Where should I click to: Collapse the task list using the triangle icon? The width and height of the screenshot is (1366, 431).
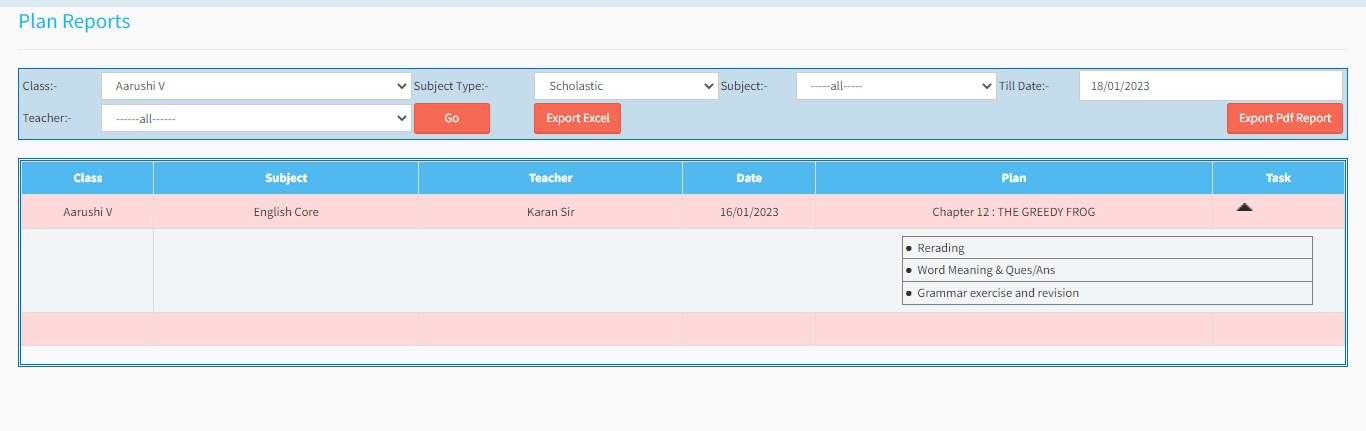pyautogui.click(x=1244, y=207)
